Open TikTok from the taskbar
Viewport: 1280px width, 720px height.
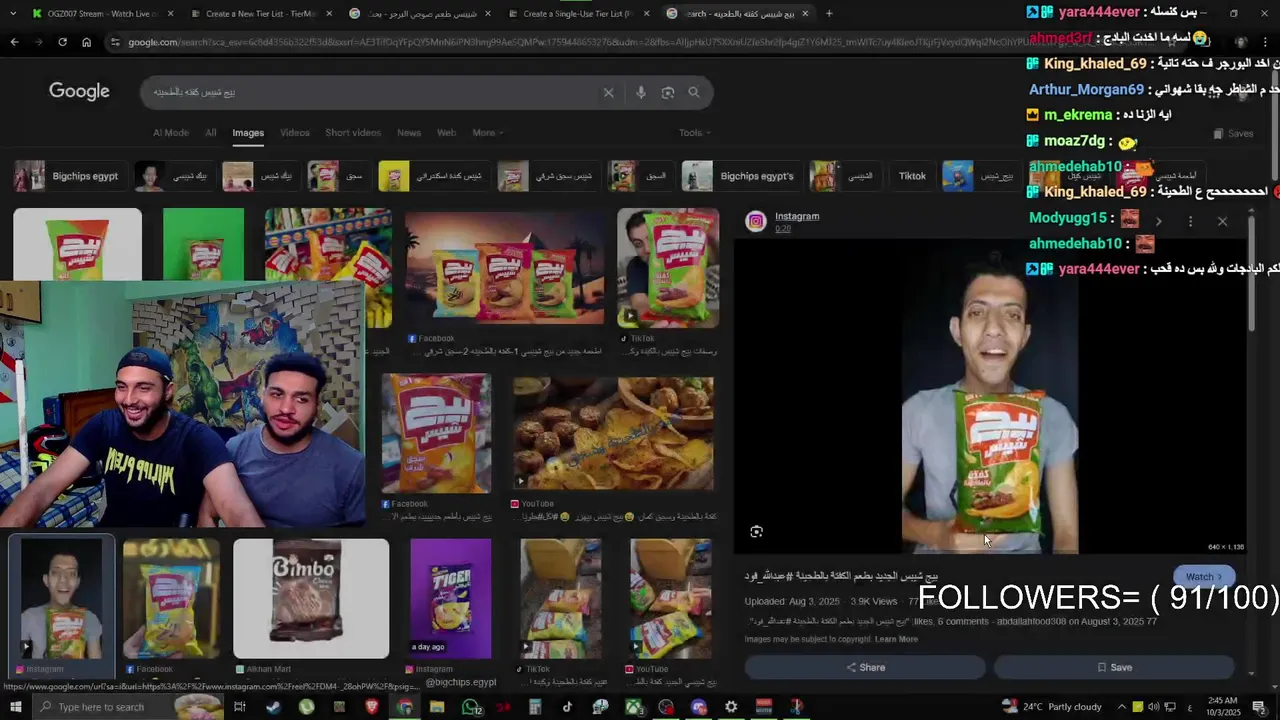pos(567,707)
